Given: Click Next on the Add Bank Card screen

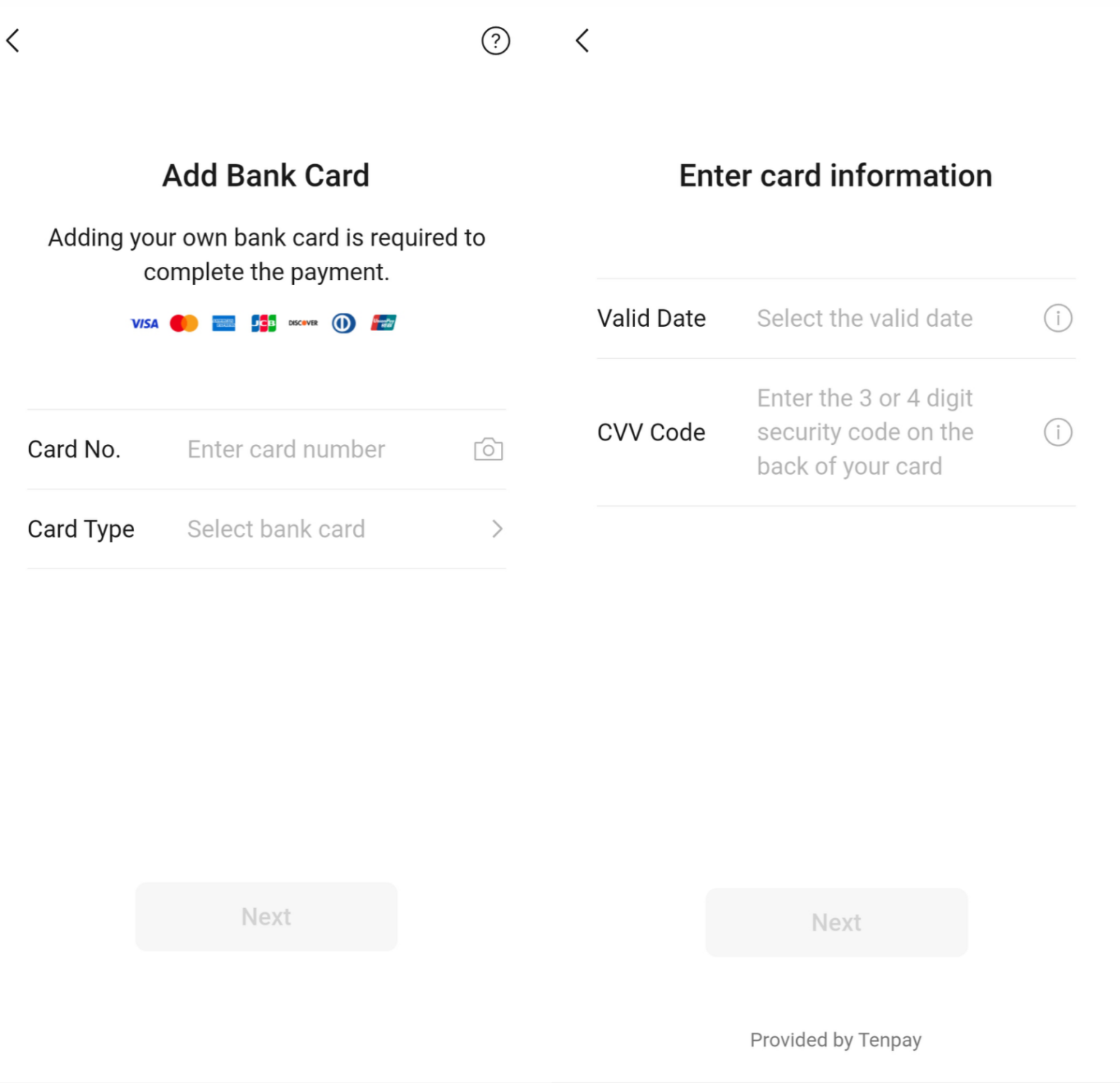Looking at the screenshot, I should (x=266, y=917).
